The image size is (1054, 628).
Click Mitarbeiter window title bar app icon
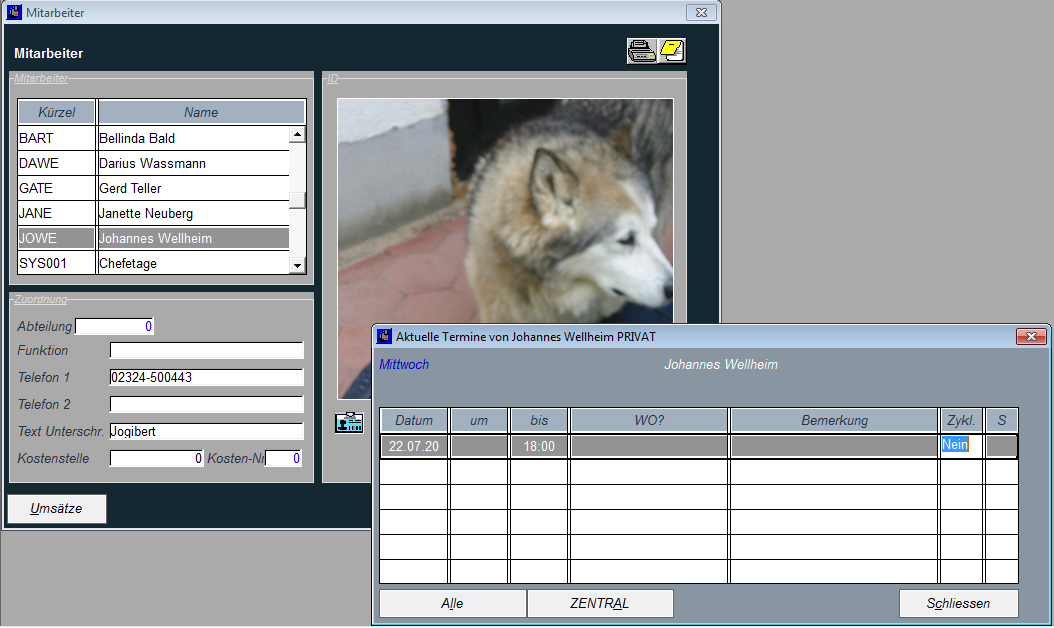[14, 12]
